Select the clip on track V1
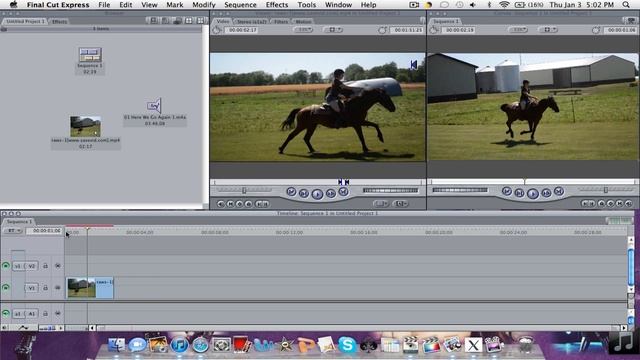 click(90, 288)
